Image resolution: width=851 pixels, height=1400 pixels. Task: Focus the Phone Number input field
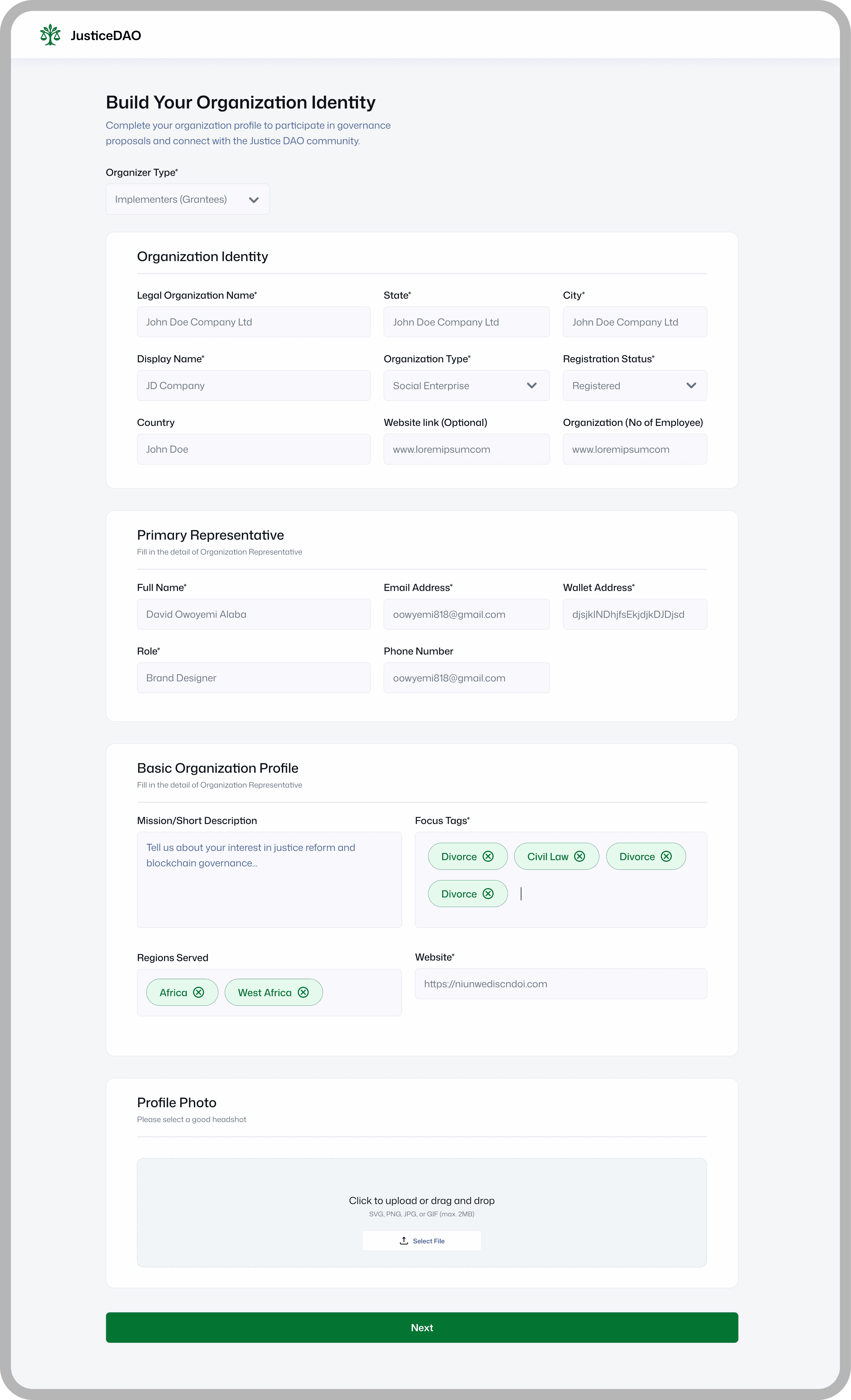[x=466, y=678]
